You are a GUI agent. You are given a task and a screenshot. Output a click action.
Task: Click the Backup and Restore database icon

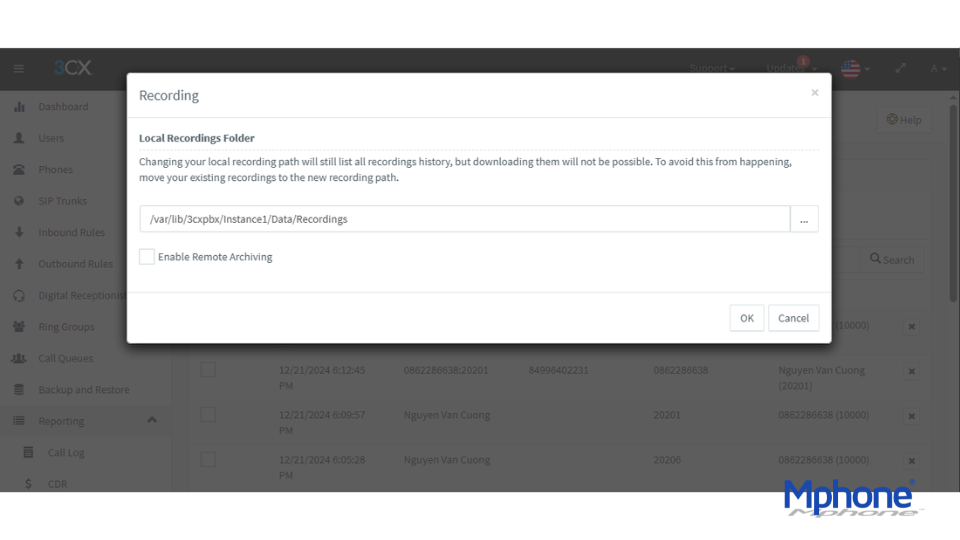pos(19,390)
